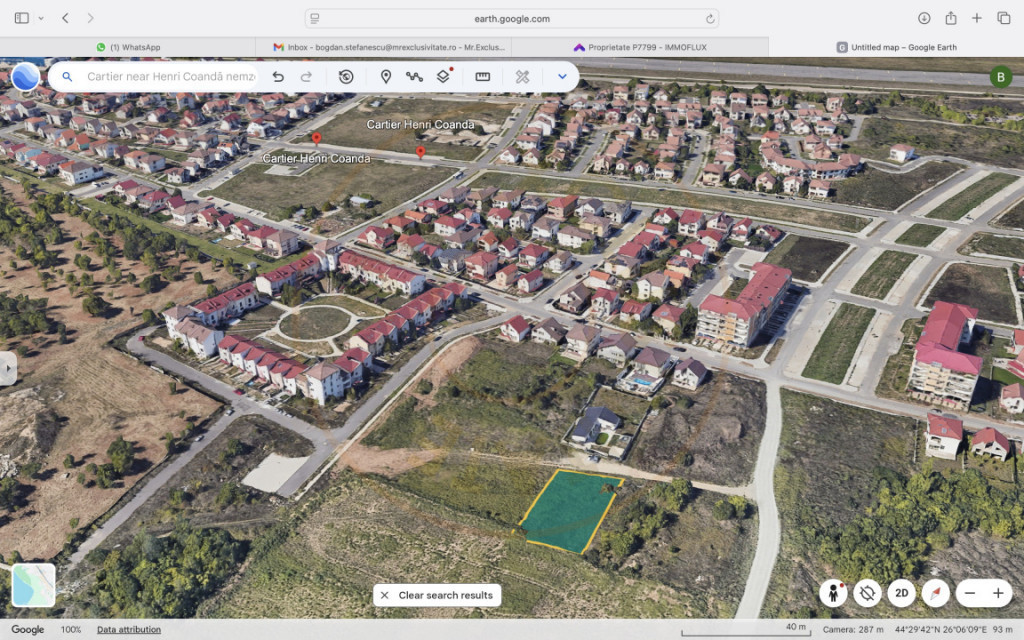Toggle the fly-to-location target button
The image size is (1024, 640).
[867, 593]
